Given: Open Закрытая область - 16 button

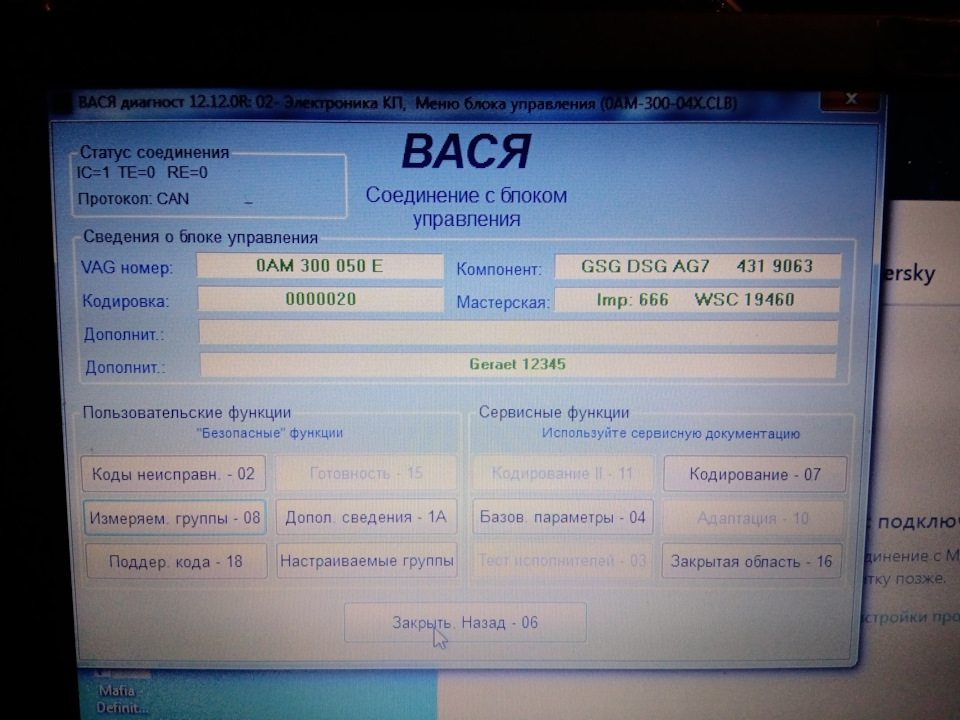Looking at the screenshot, I should (x=751, y=561).
